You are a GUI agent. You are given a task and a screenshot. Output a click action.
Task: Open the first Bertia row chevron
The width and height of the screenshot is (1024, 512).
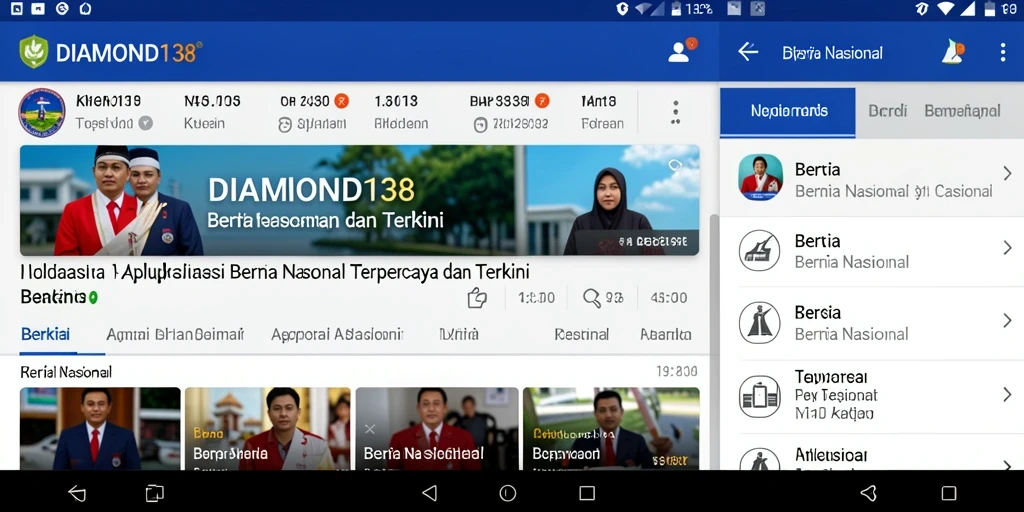pos(1007,173)
